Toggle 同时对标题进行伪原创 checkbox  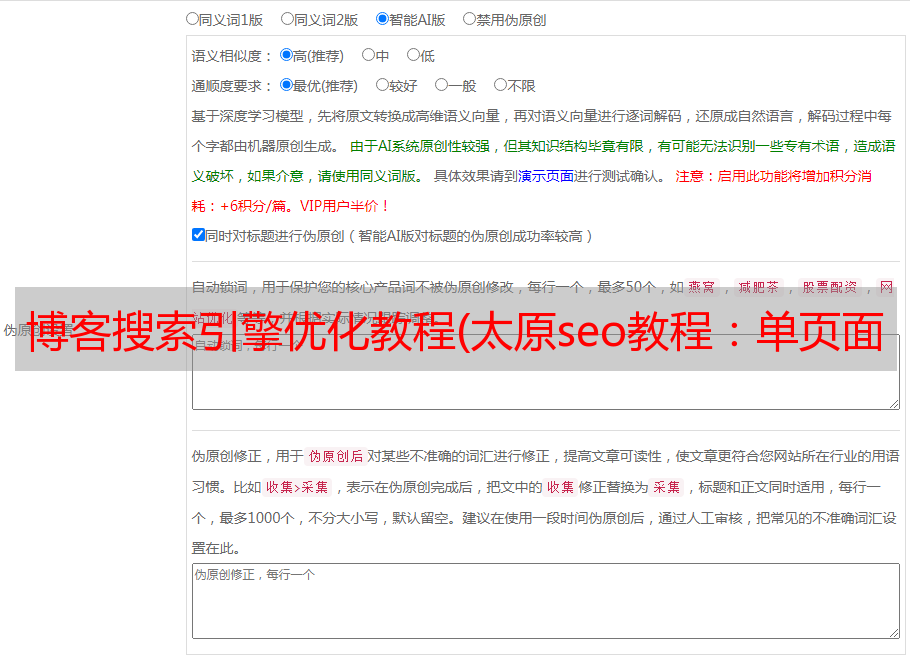(x=198, y=235)
